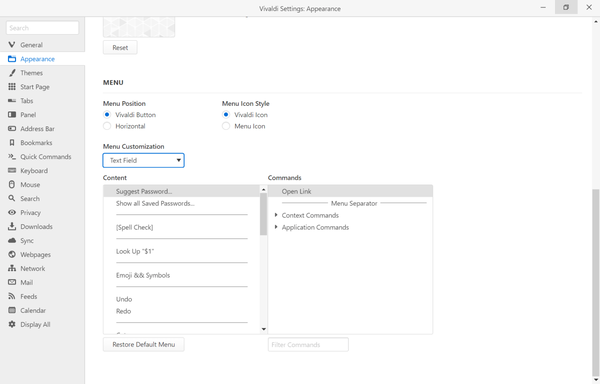Image resolution: width=600 pixels, height=384 pixels.
Task: Click the Privacy eye icon
Action: [x=12, y=212]
